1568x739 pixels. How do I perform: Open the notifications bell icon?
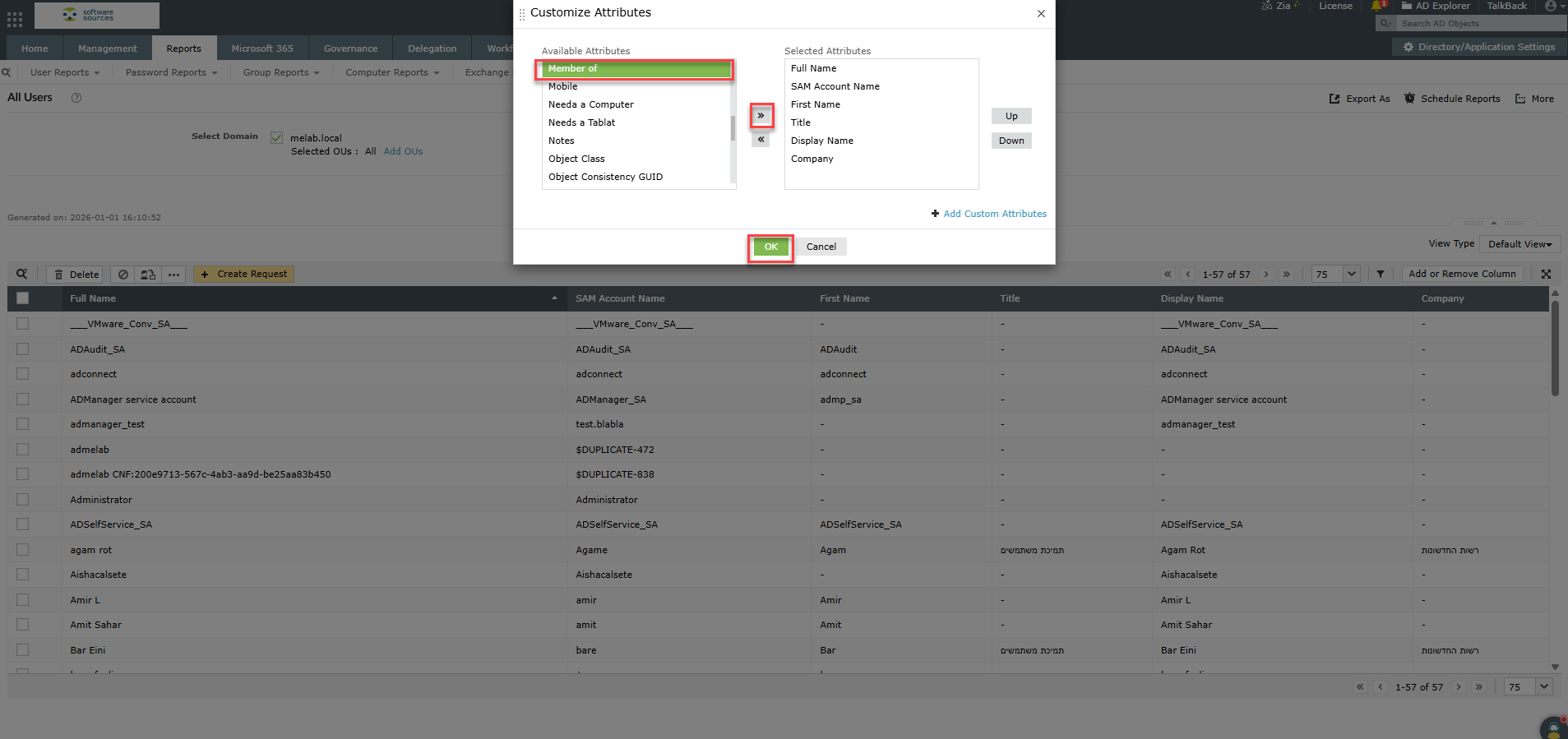pyautogui.click(x=1377, y=7)
